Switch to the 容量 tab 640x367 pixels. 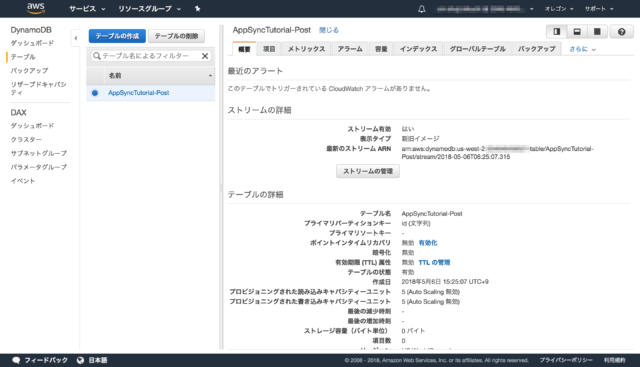click(x=381, y=49)
